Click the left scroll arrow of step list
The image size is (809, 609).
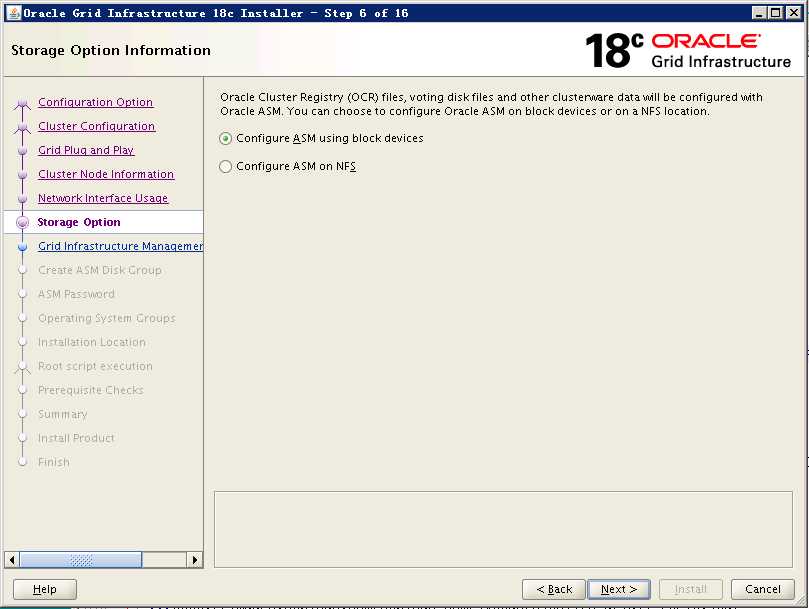click(12, 559)
